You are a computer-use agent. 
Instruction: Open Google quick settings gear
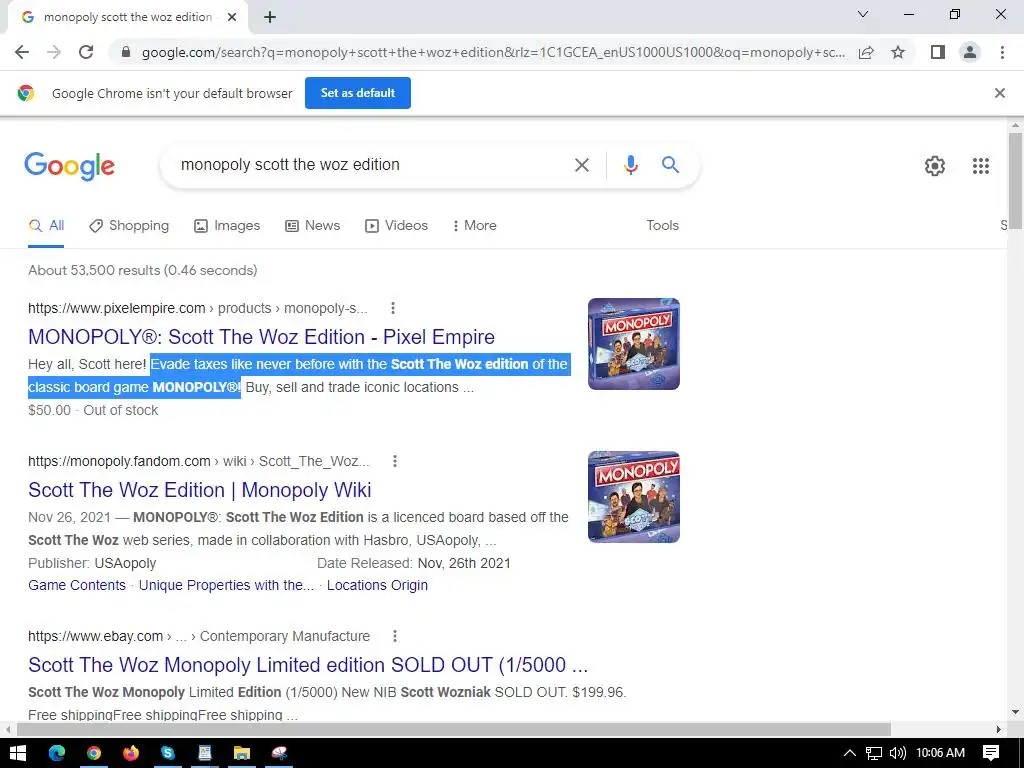click(935, 166)
